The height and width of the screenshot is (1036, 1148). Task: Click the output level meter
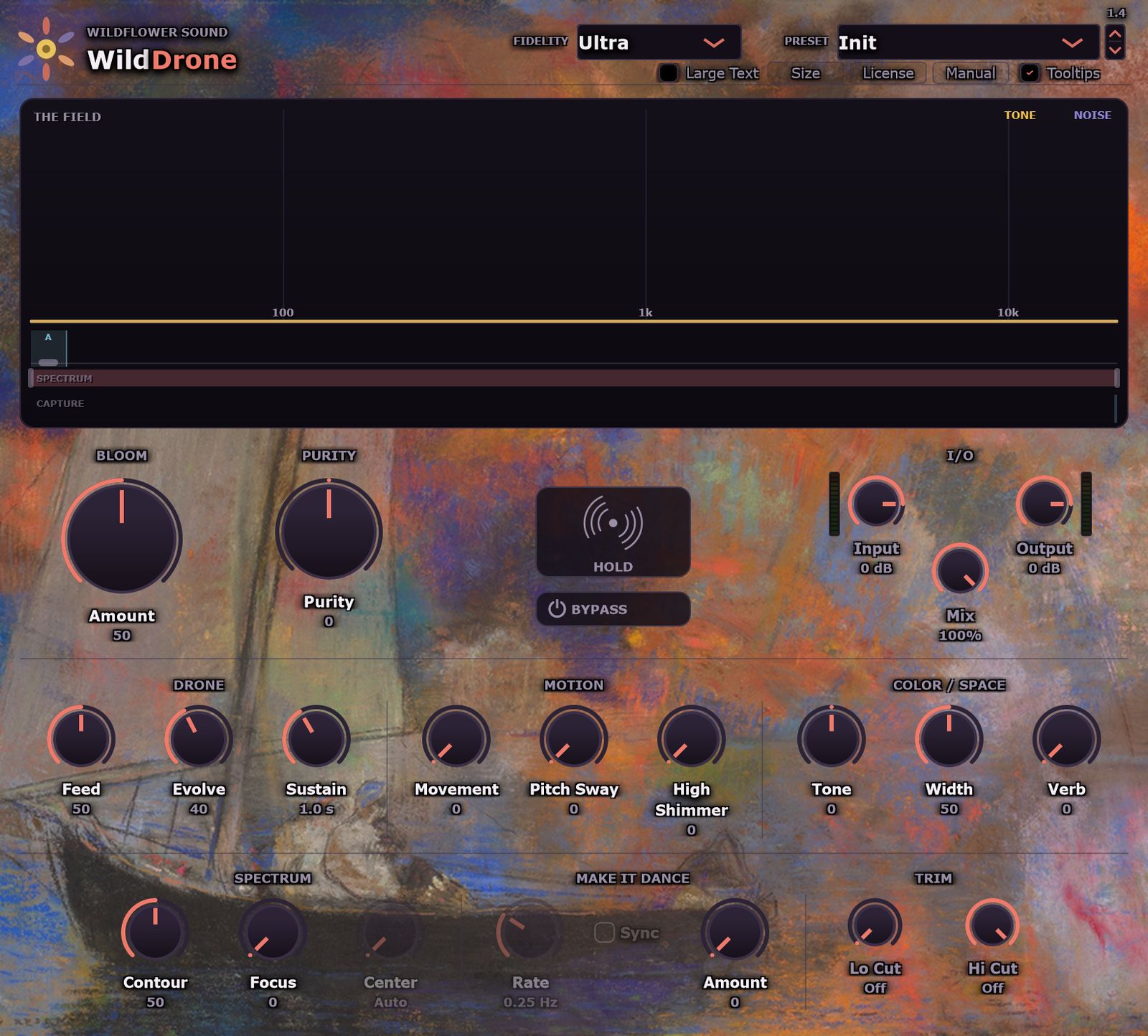pyautogui.click(x=1086, y=504)
